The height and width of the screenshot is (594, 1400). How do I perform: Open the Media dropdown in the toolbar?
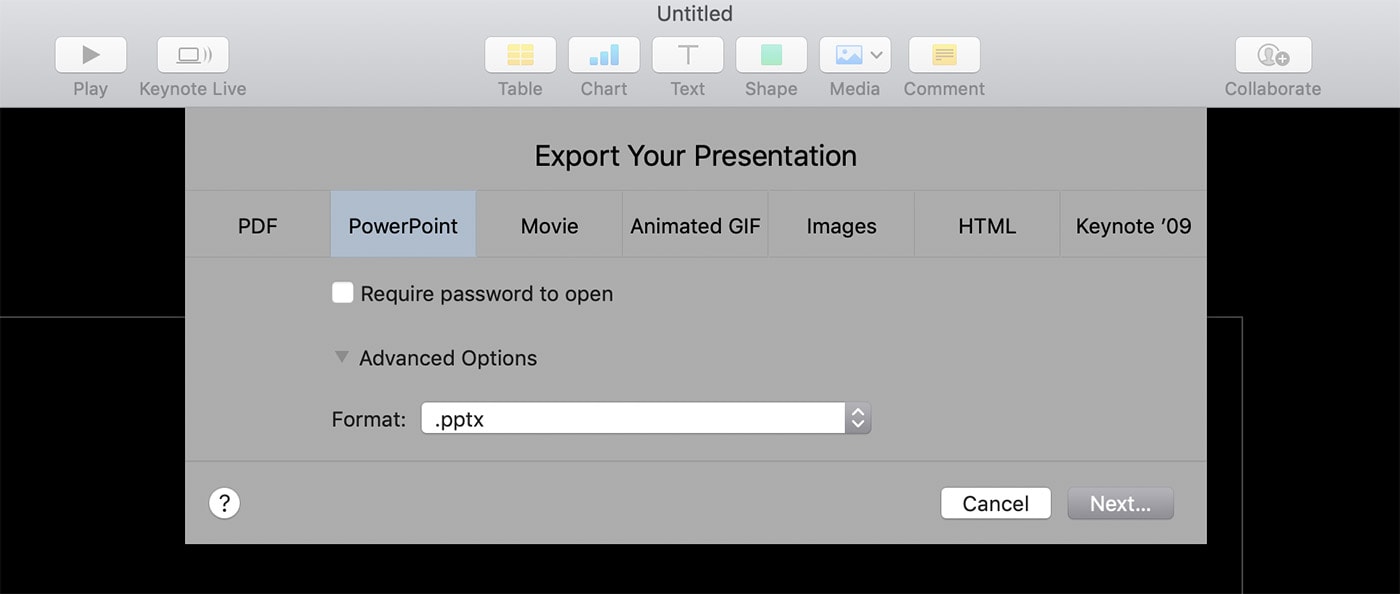point(855,55)
